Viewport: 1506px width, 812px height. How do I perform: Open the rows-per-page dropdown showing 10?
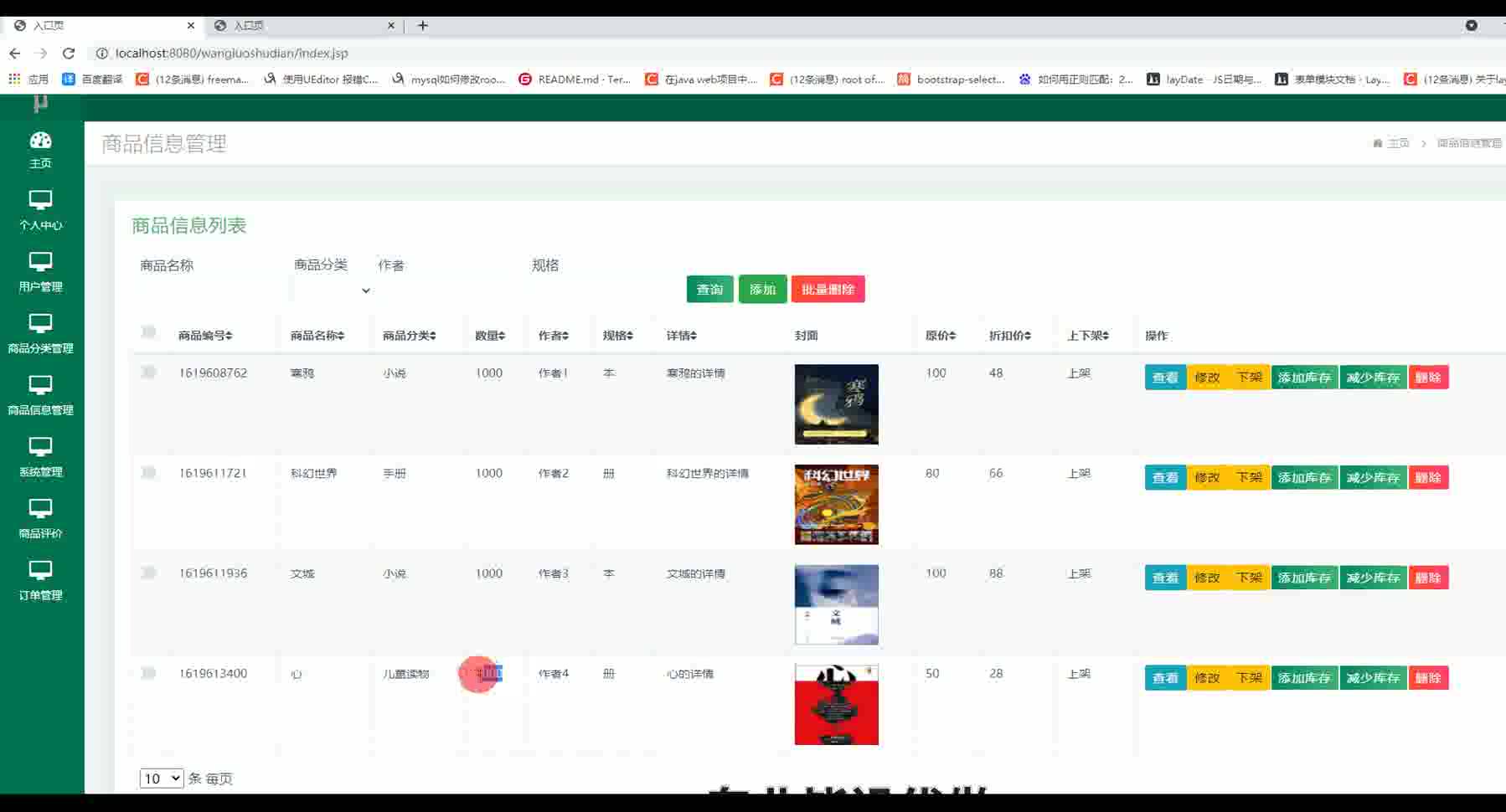pos(161,779)
